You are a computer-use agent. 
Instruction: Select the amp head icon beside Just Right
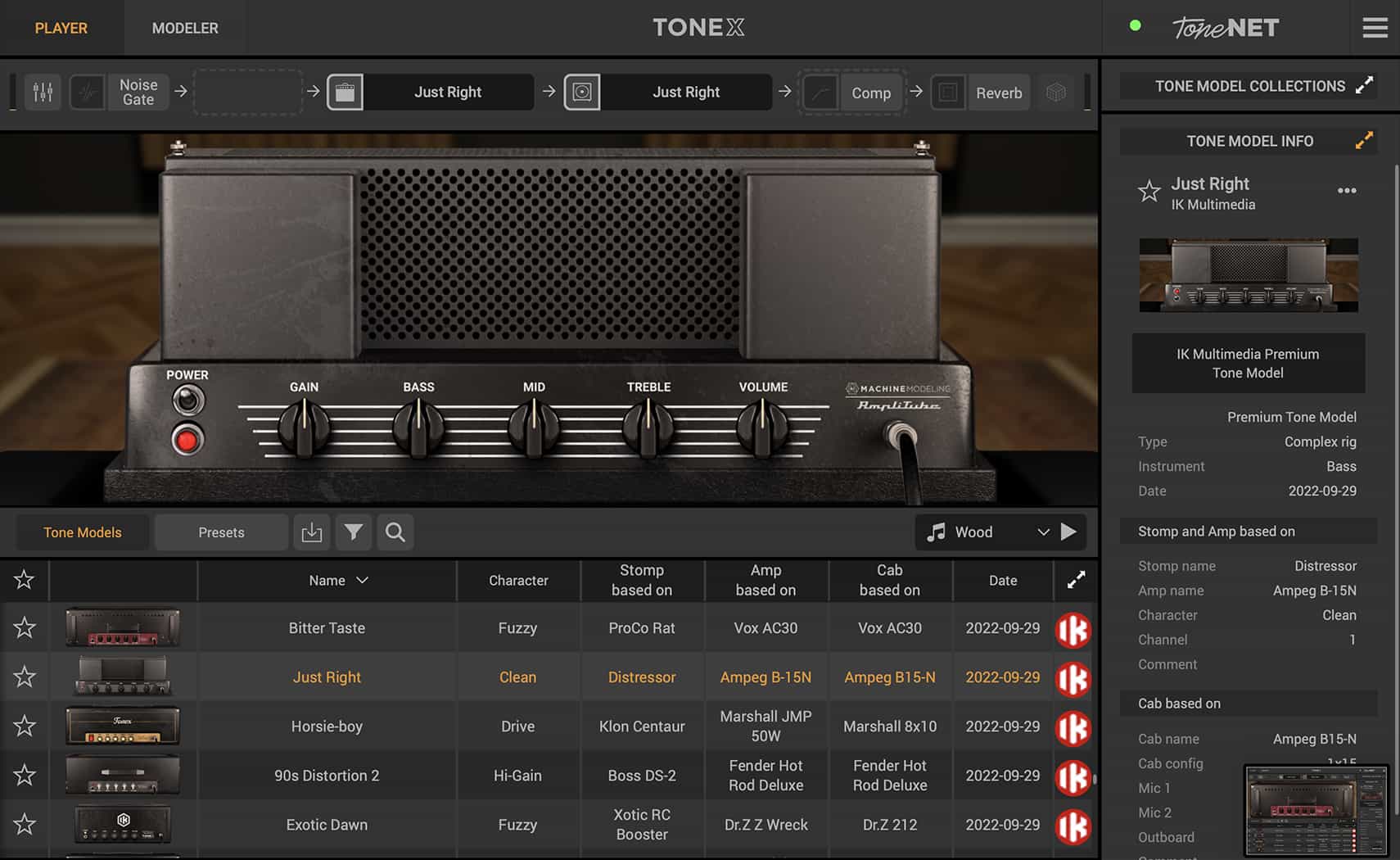(345, 93)
